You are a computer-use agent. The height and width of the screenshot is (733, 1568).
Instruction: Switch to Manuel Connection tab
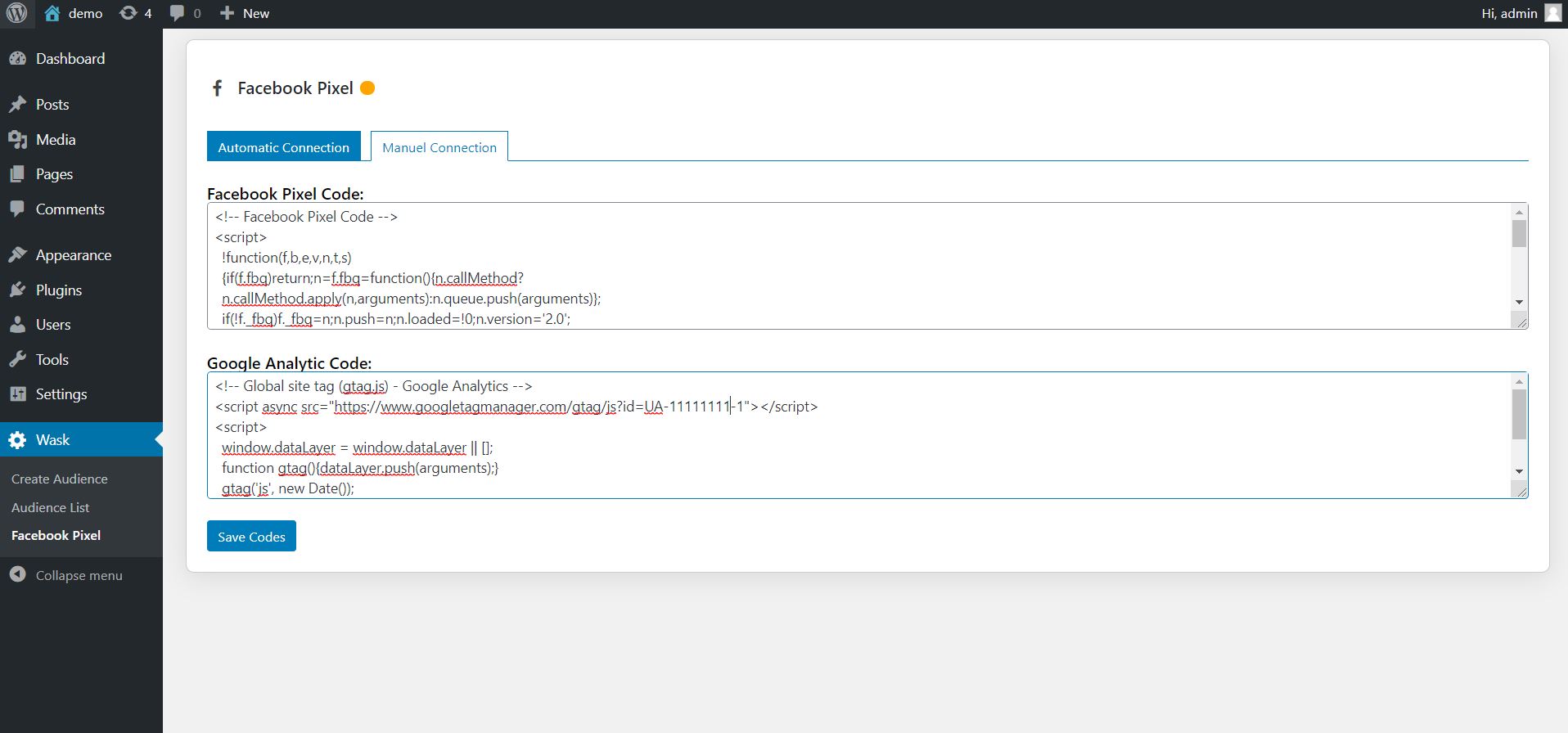pos(439,146)
